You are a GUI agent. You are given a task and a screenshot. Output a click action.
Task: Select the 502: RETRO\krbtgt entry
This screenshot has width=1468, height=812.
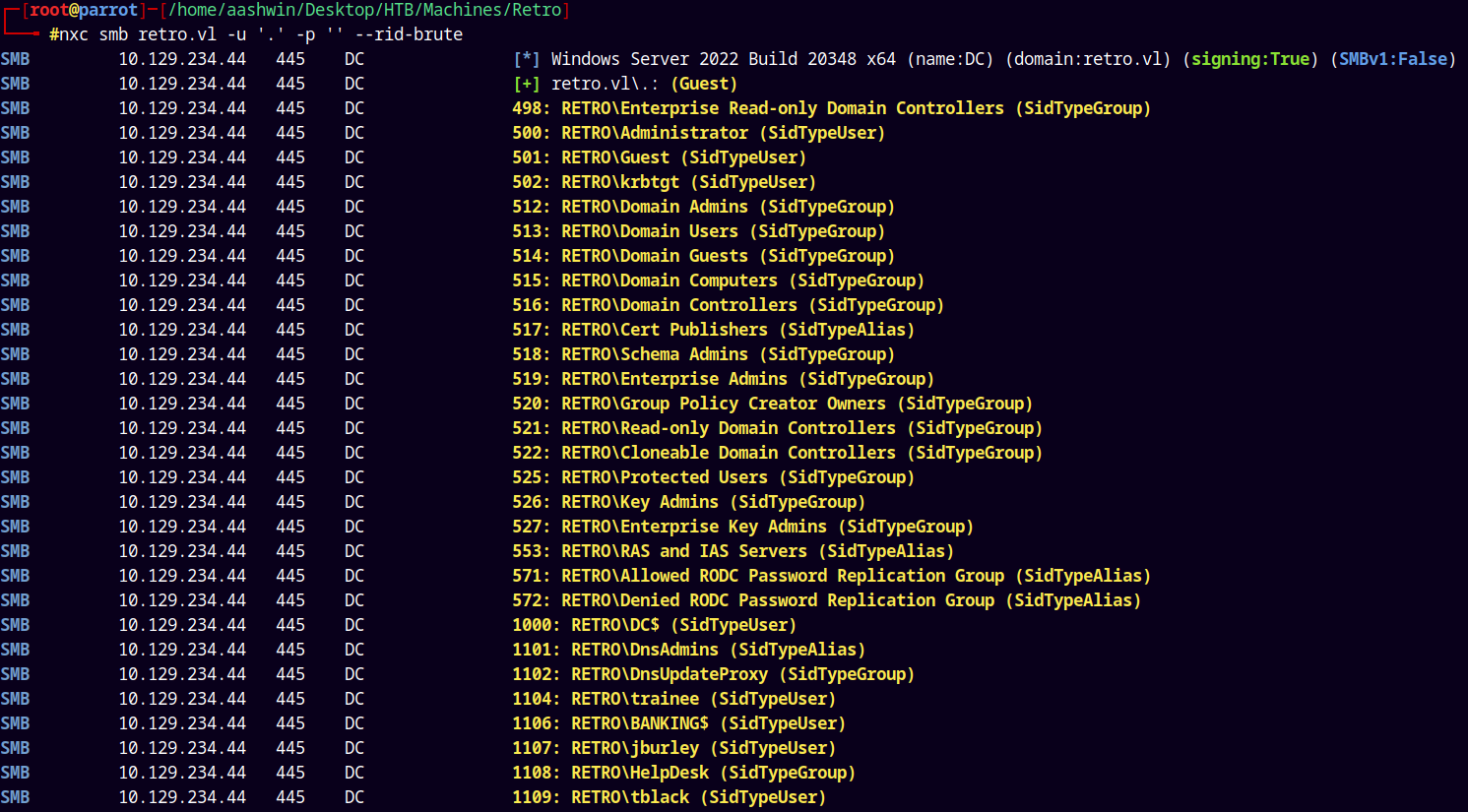click(664, 182)
